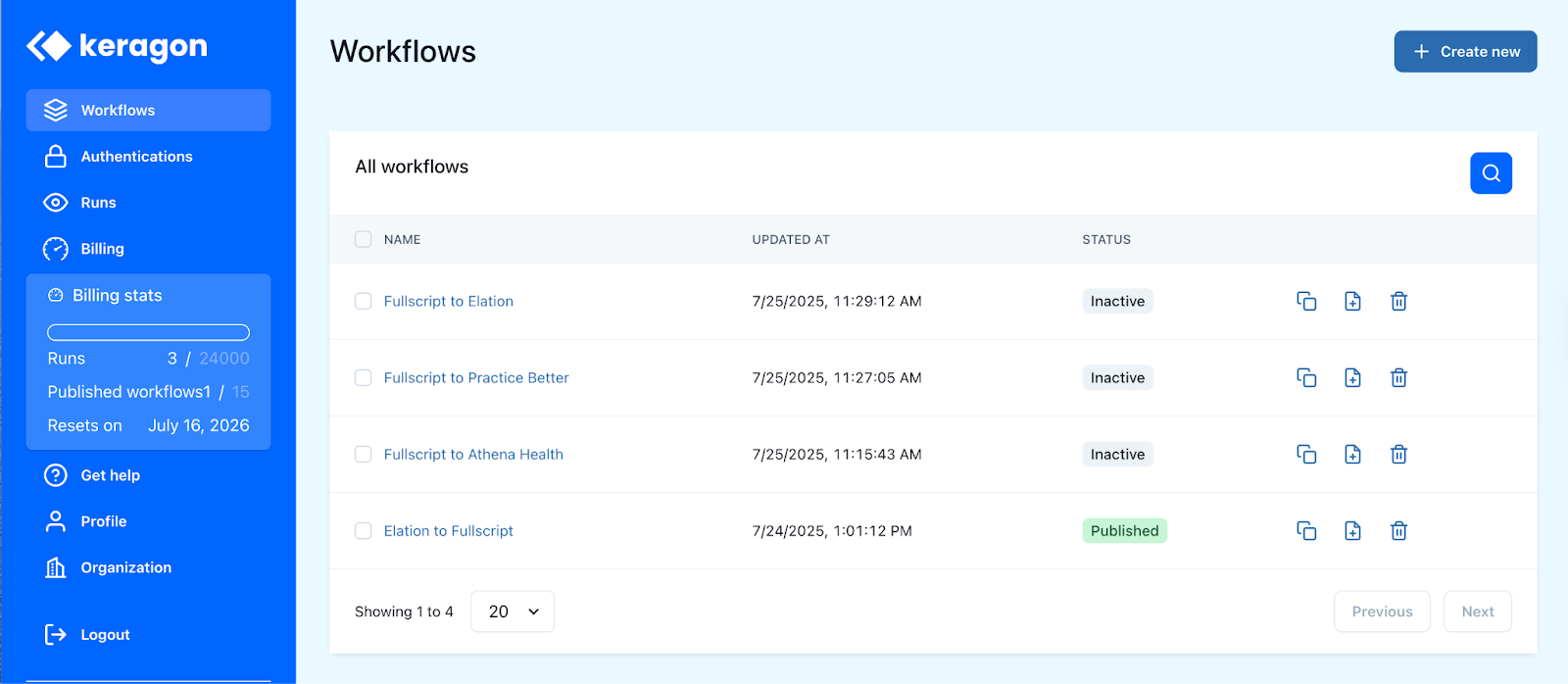
Task: Click Inactive badge for Fullscript to Practice Better
Action: pos(1117,377)
